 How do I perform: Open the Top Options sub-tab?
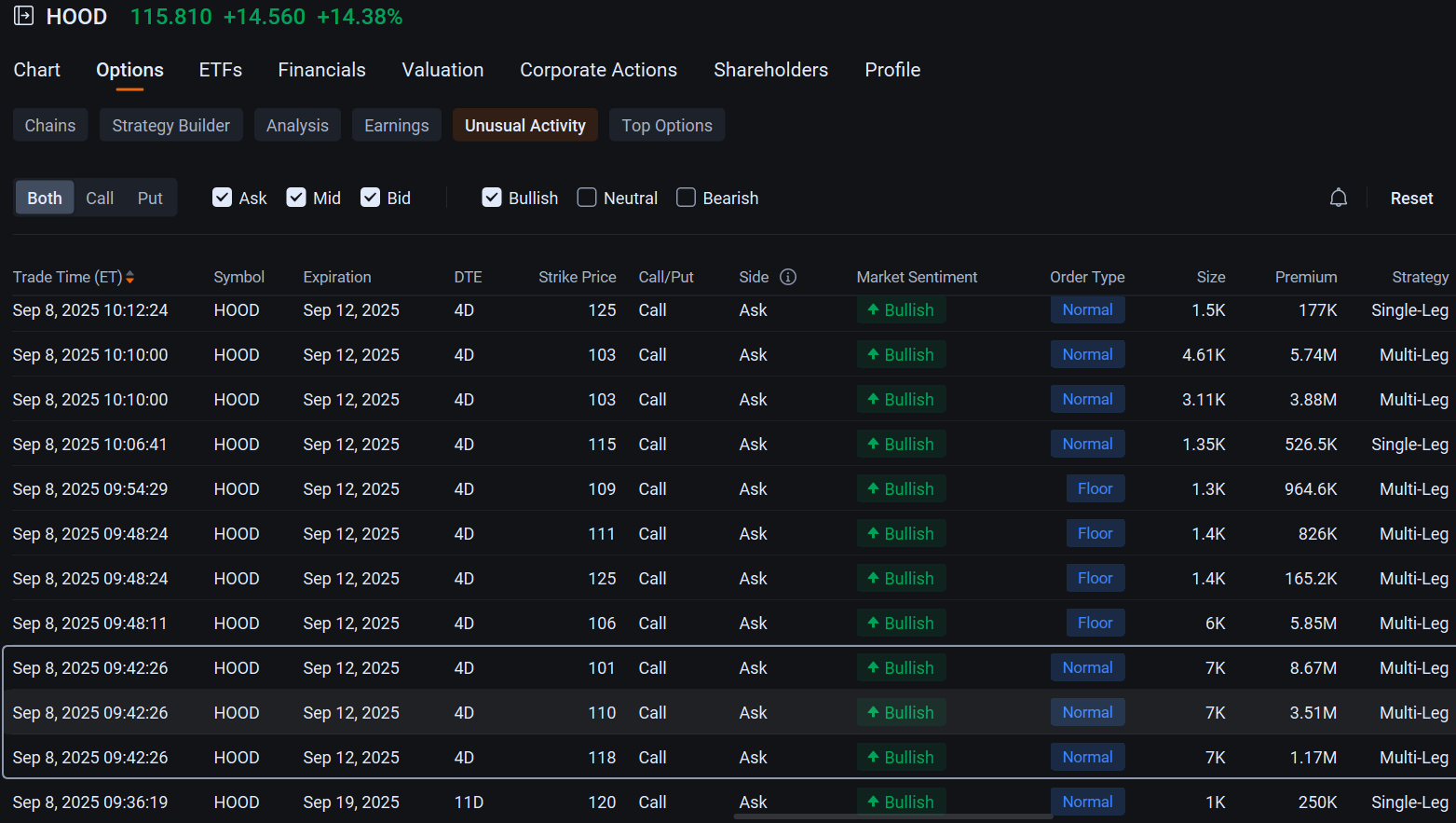(667, 125)
